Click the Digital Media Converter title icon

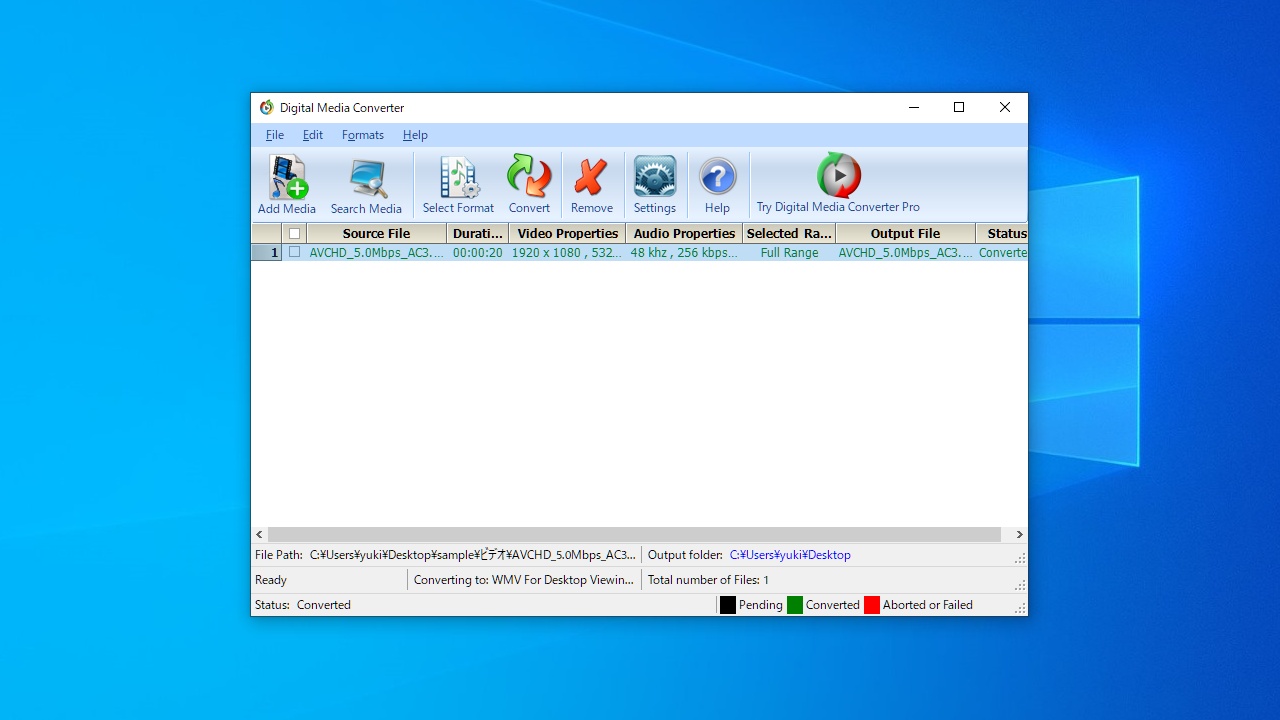click(266, 108)
